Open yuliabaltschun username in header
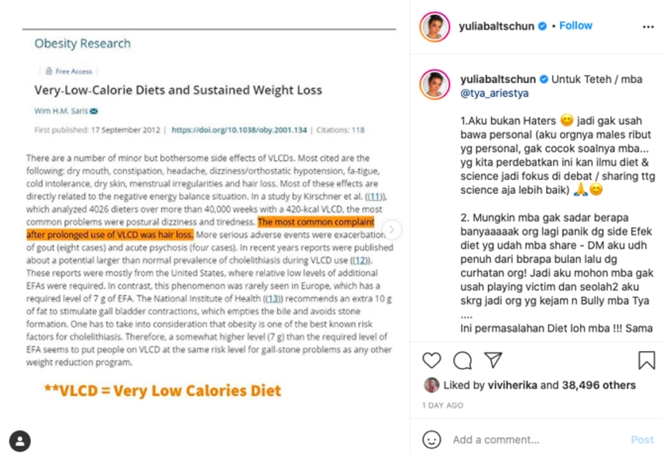Screen dimensions: 663x455 pos(496,26)
